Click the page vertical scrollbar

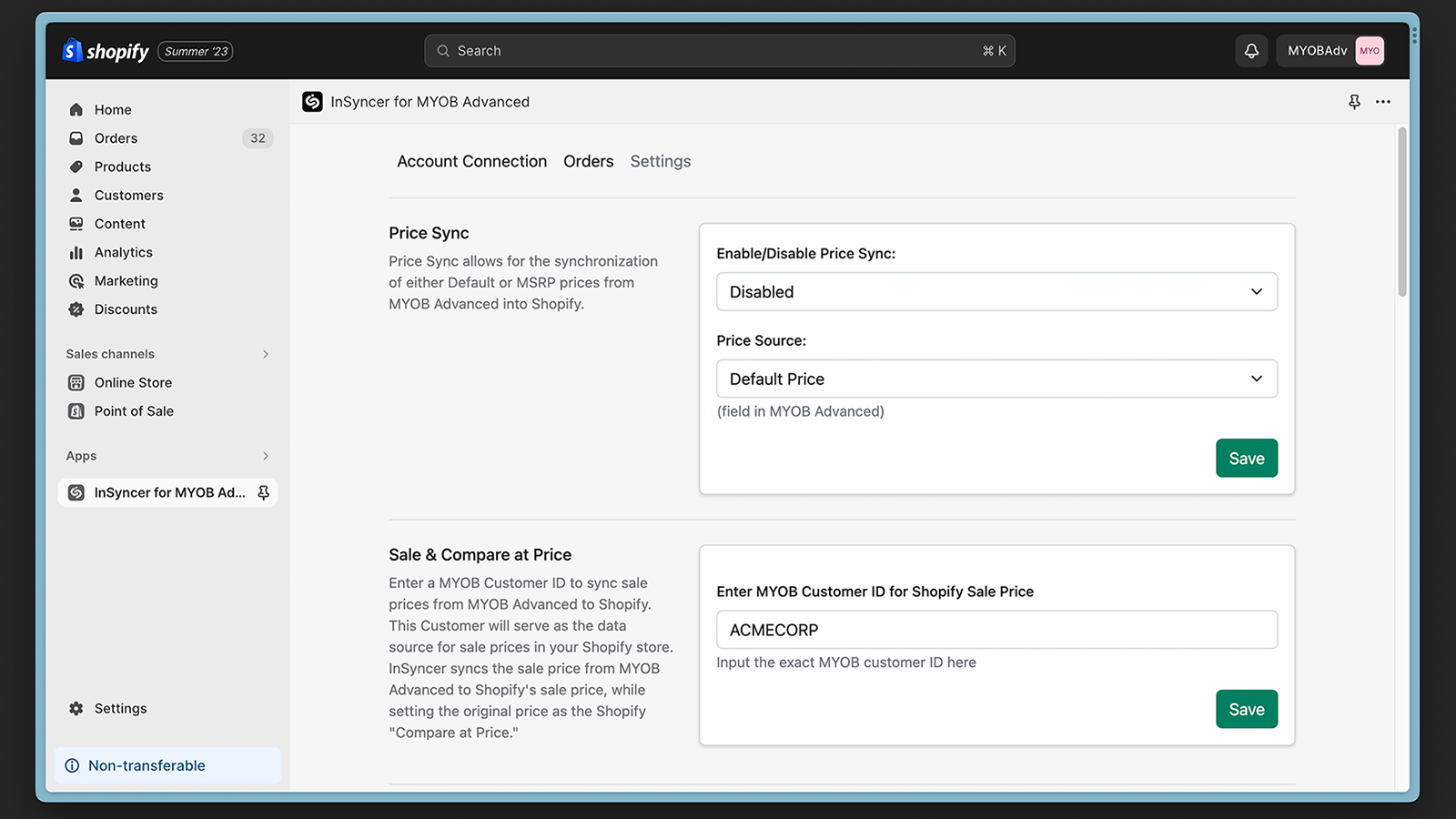(x=1402, y=212)
